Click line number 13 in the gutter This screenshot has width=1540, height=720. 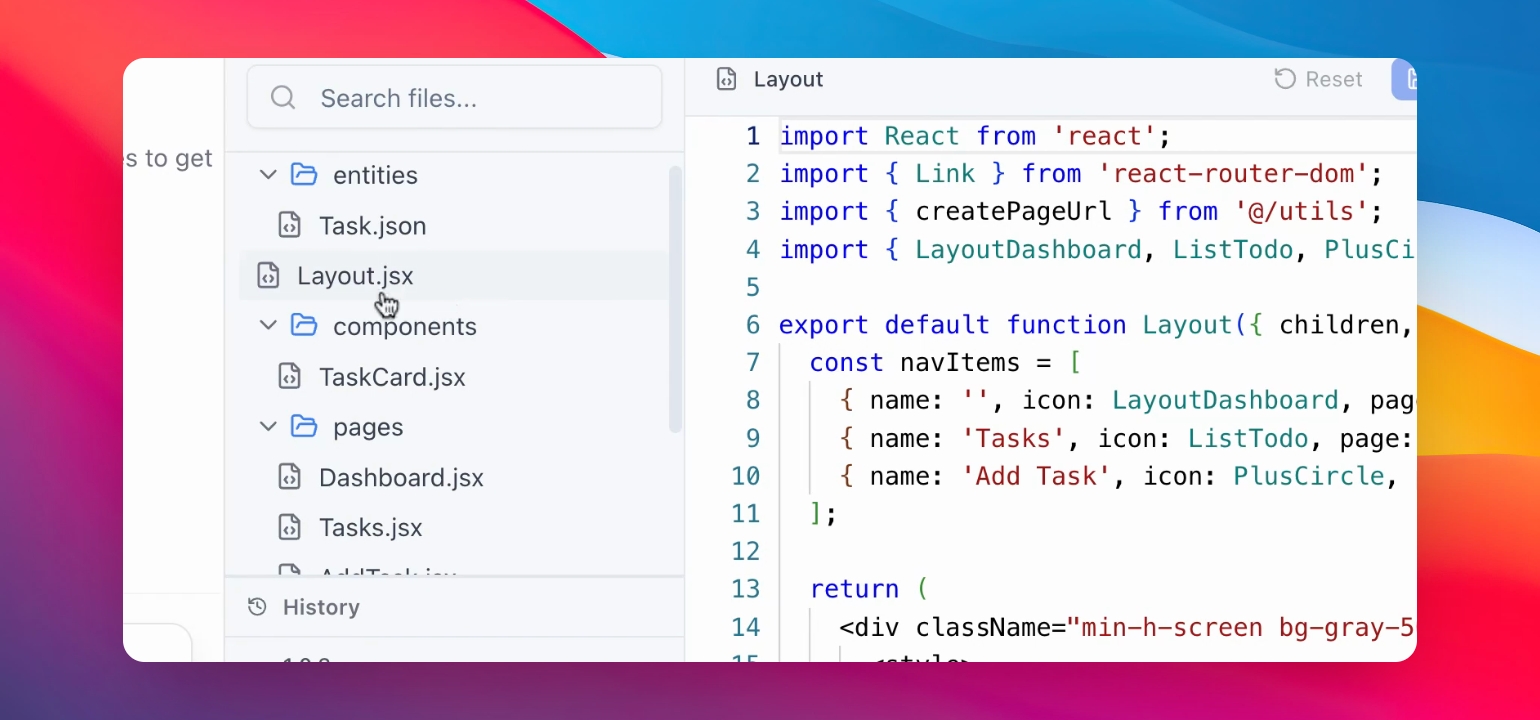coord(746,589)
